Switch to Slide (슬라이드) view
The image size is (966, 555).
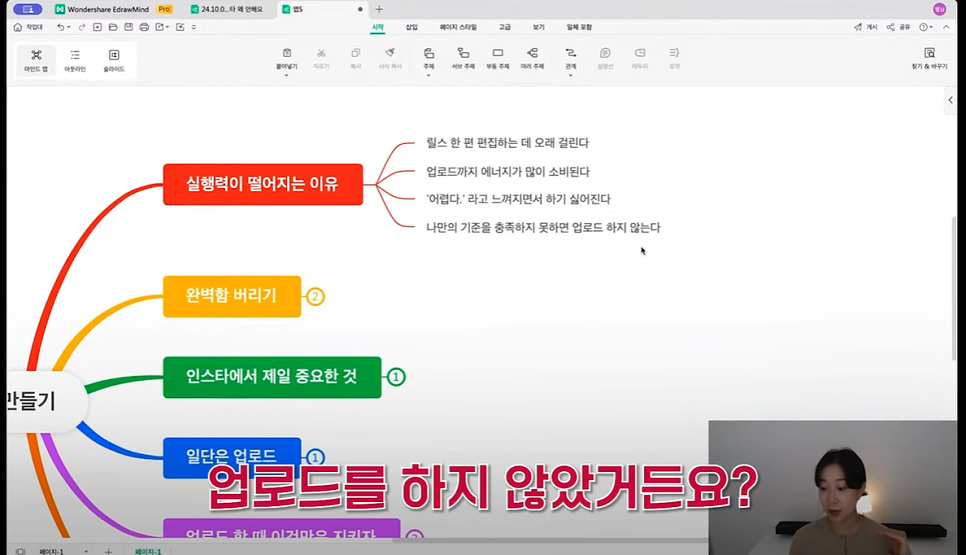[x=114, y=60]
